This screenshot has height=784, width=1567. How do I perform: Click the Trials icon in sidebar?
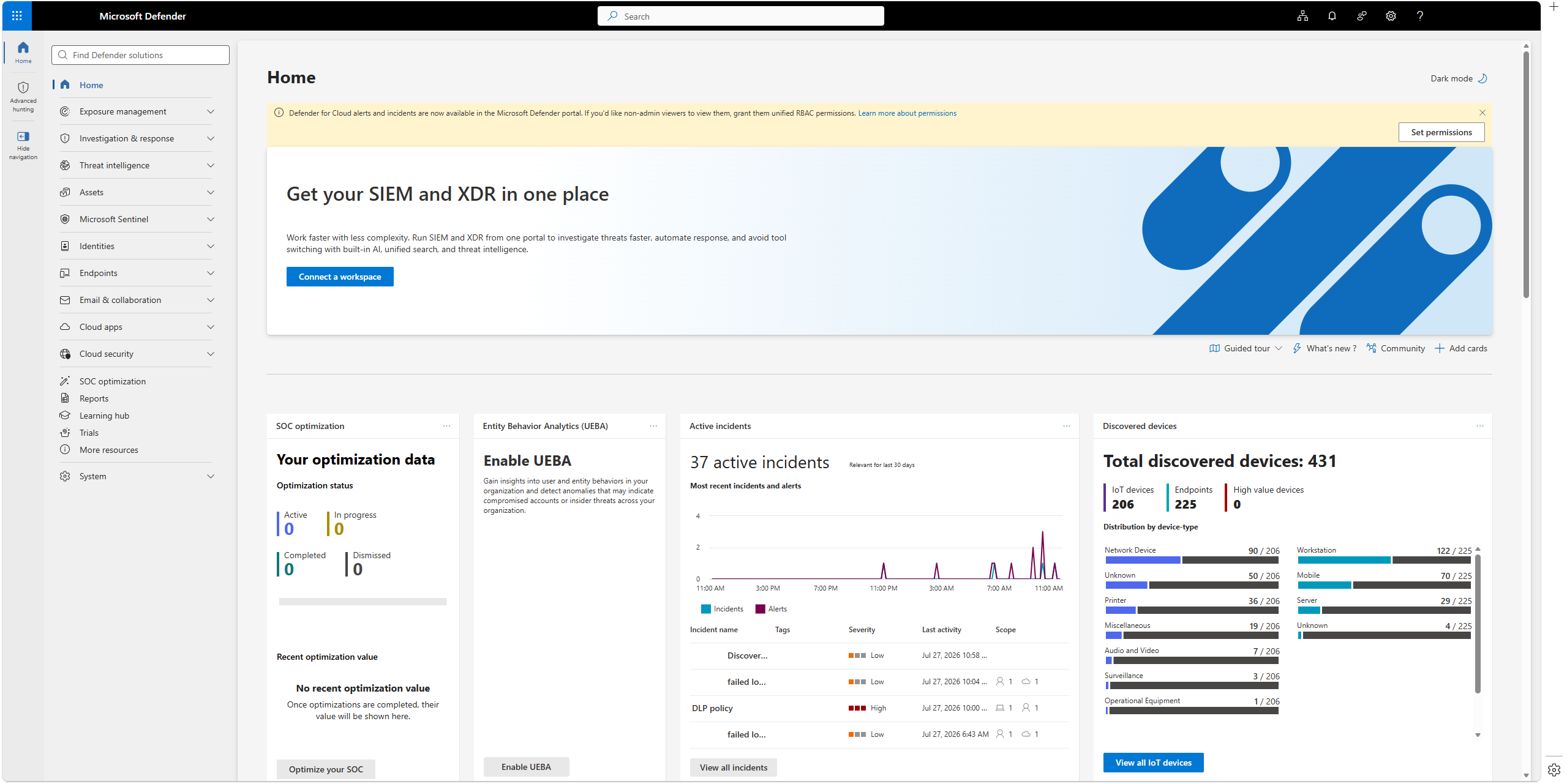click(65, 432)
